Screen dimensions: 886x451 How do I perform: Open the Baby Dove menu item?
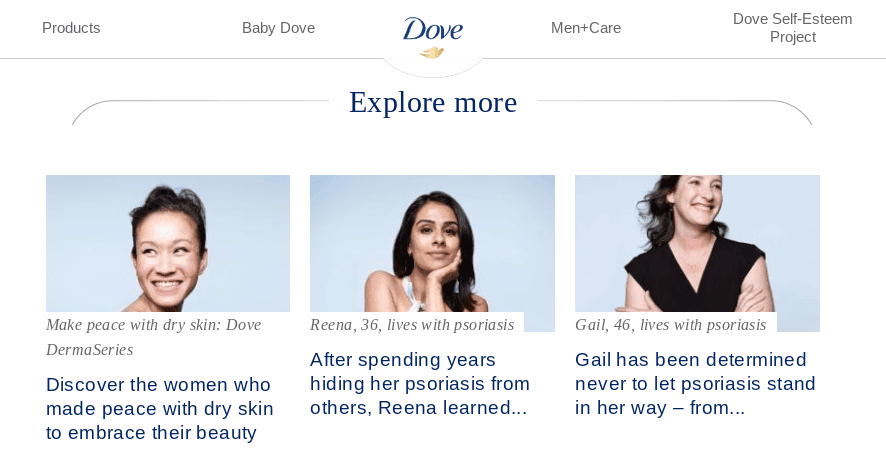pyautogui.click(x=278, y=28)
